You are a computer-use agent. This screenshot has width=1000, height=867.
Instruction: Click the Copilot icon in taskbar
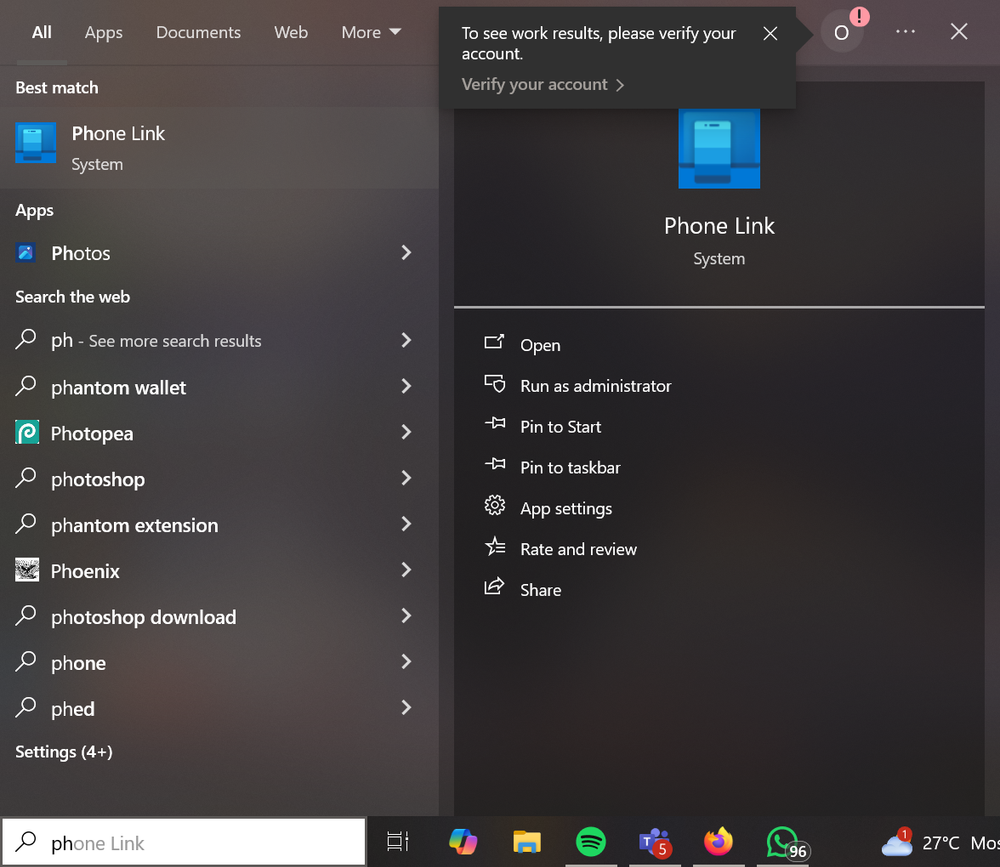tap(463, 842)
